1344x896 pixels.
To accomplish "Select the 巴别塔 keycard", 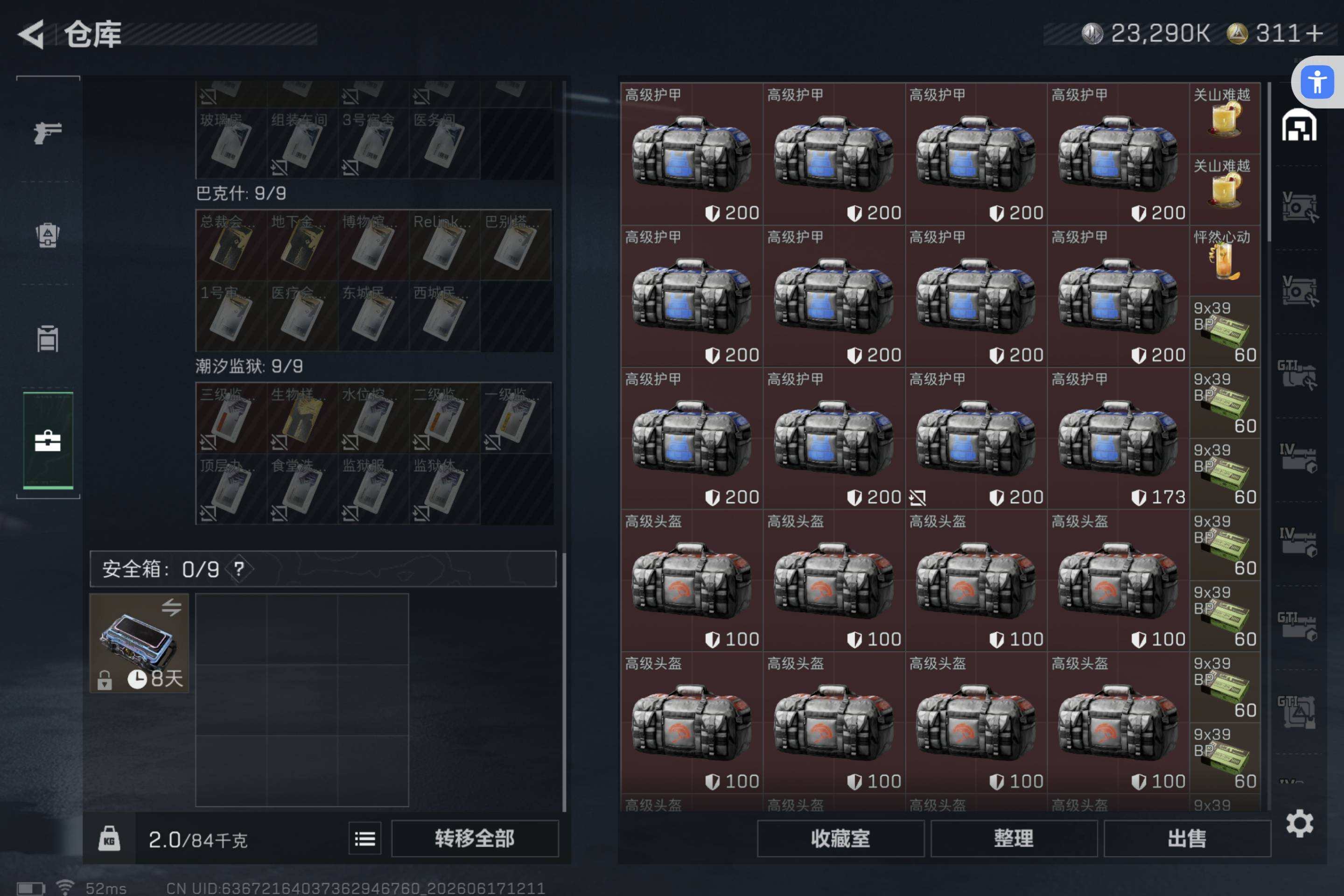I will (516, 245).
